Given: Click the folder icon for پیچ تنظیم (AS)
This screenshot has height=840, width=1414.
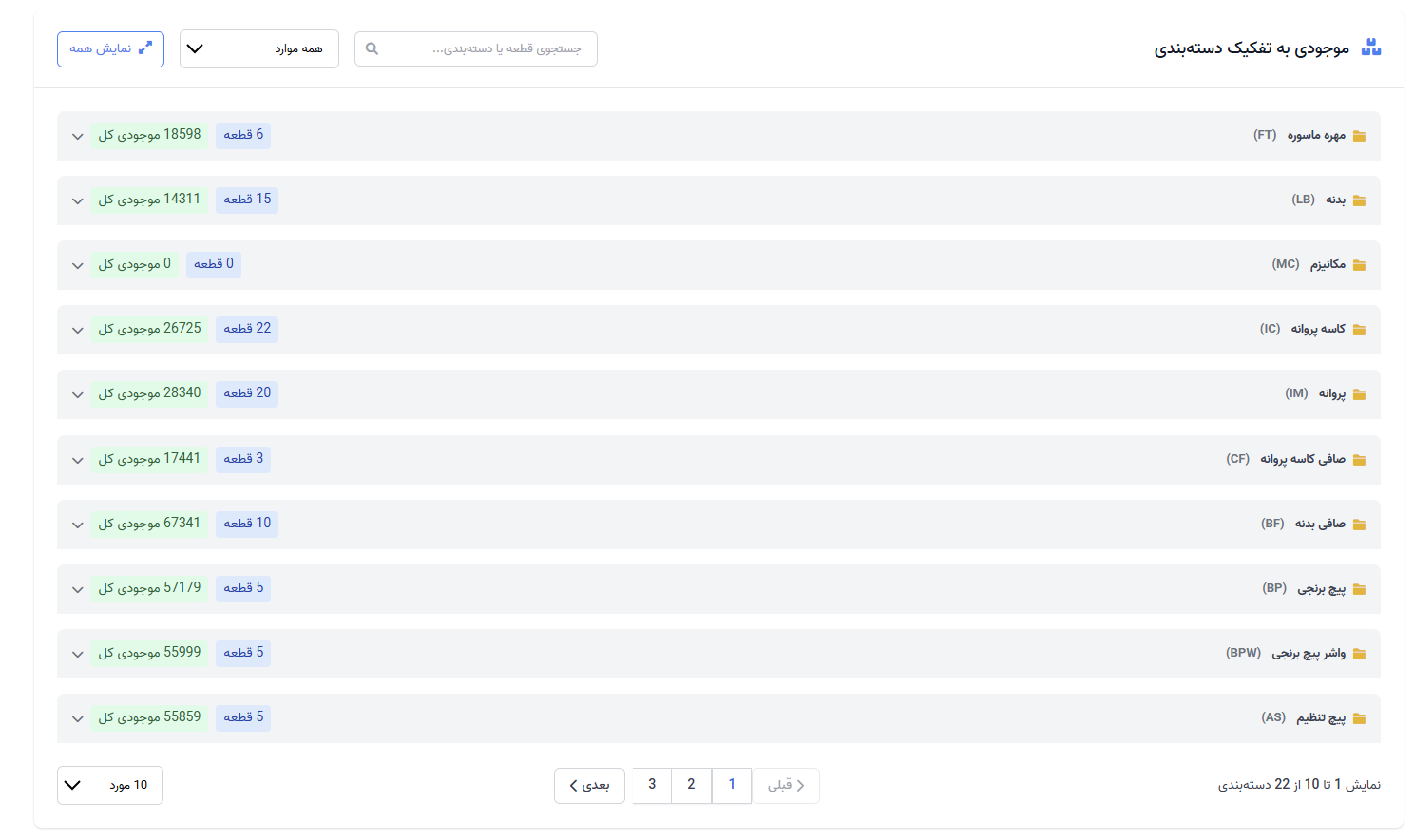Looking at the screenshot, I should (1359, 718).
